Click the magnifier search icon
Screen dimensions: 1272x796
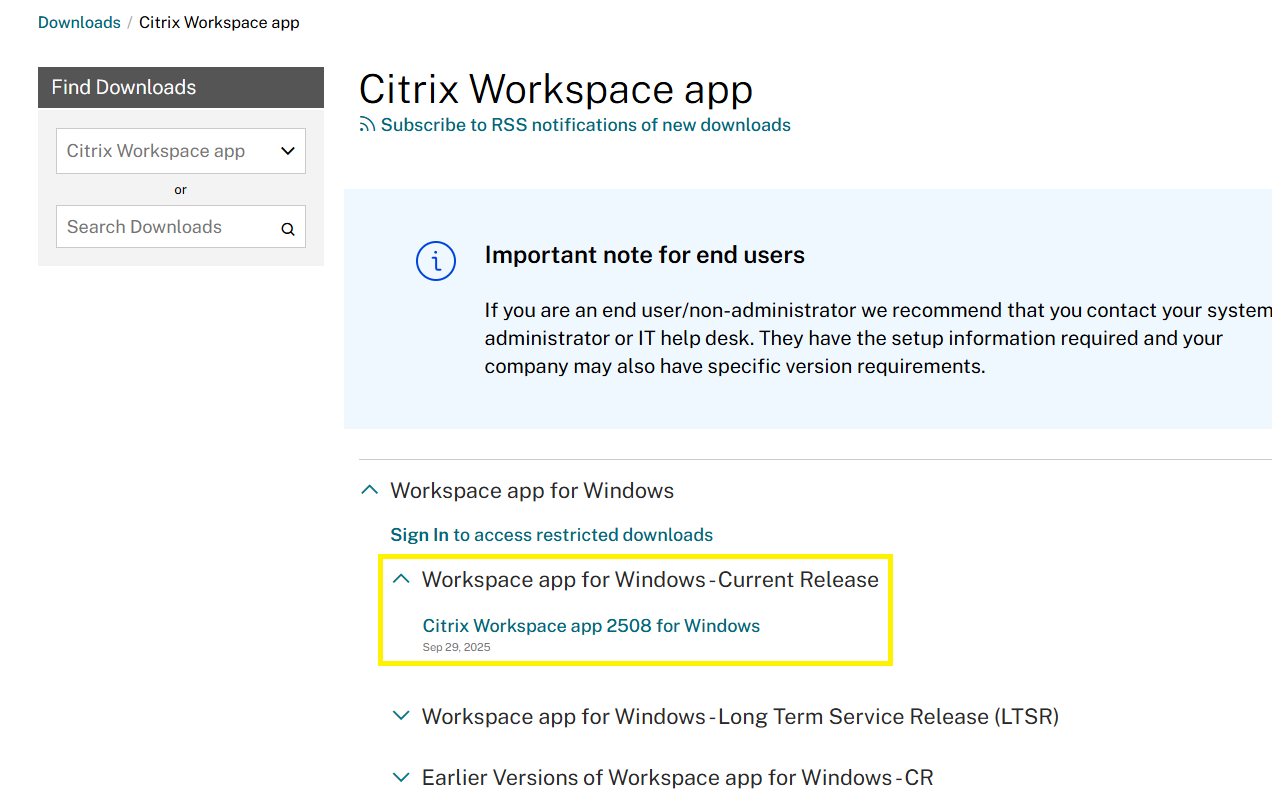coord(288,229)
